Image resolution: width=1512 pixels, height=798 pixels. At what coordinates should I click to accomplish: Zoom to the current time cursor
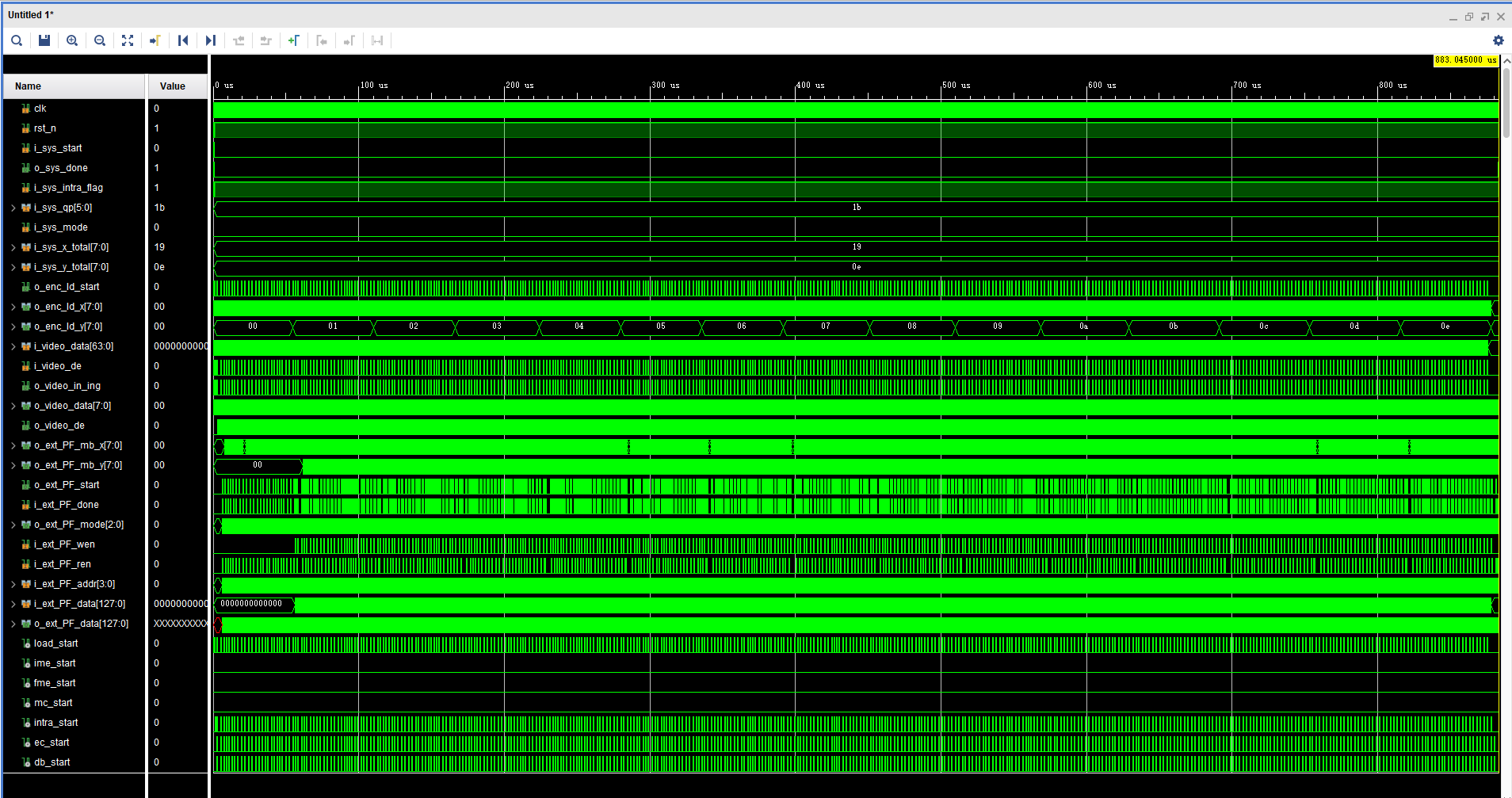tap(155, 40)
